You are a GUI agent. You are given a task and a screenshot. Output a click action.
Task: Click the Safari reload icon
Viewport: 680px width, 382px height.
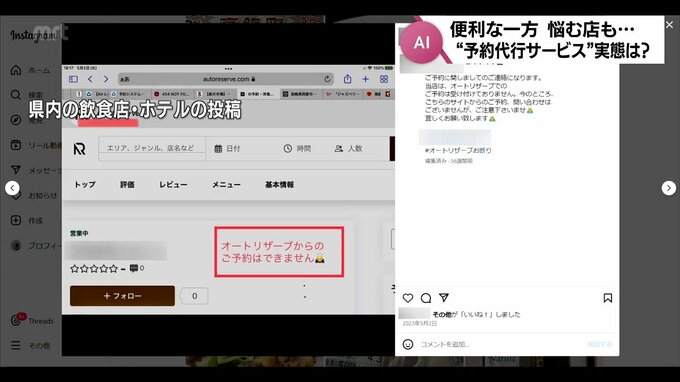tap(327, 79)
